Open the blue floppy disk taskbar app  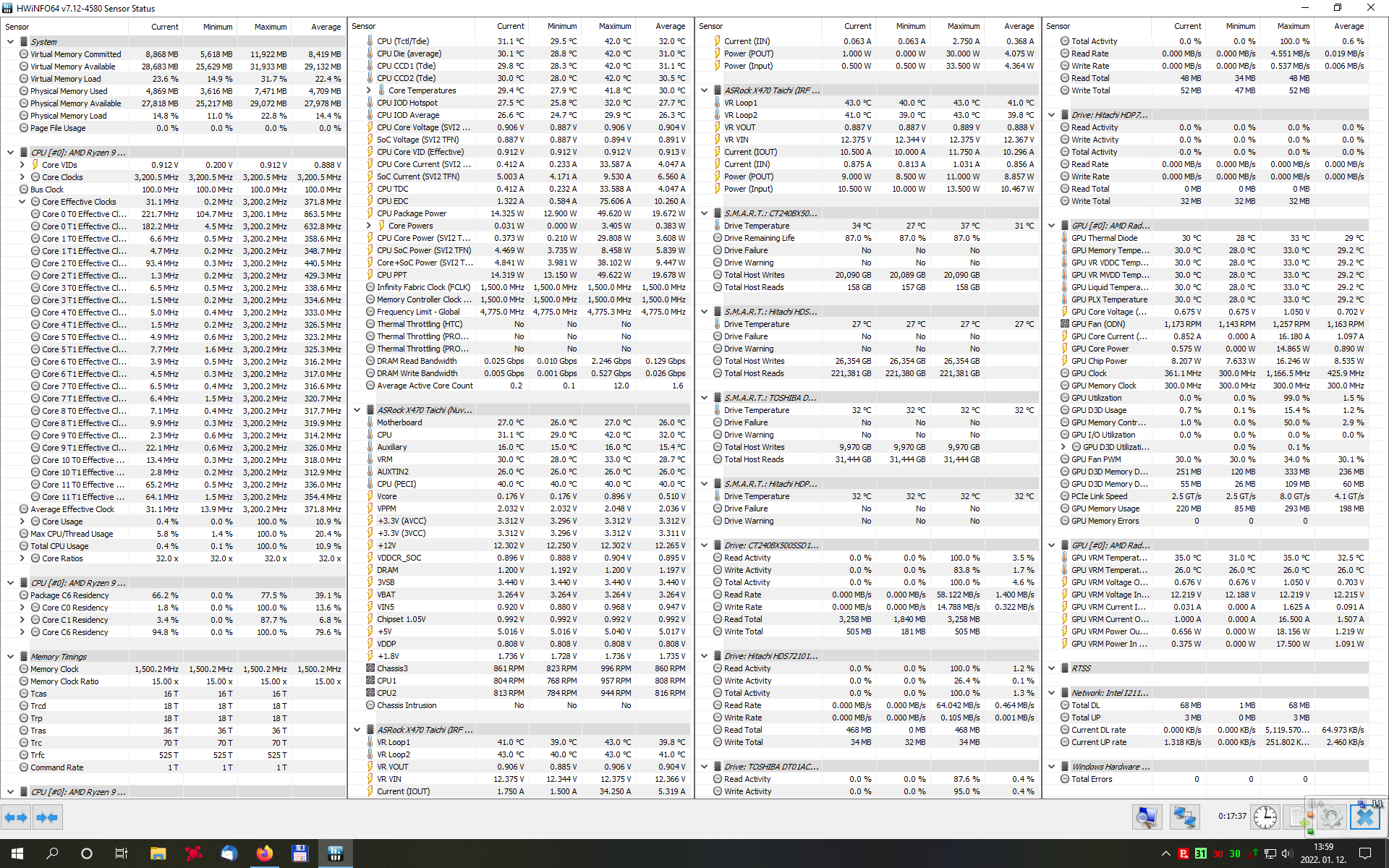click(x=300, y=854)
